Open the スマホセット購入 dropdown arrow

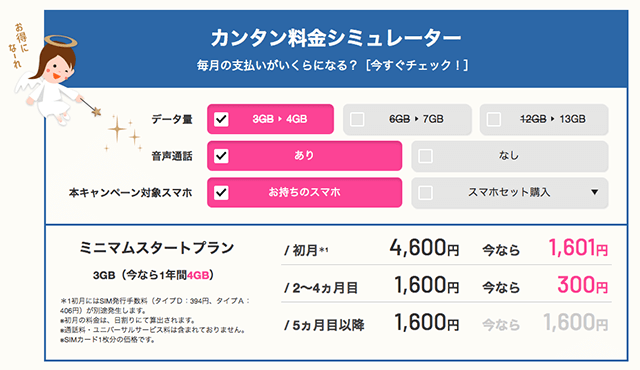click(x=595, y=192)
